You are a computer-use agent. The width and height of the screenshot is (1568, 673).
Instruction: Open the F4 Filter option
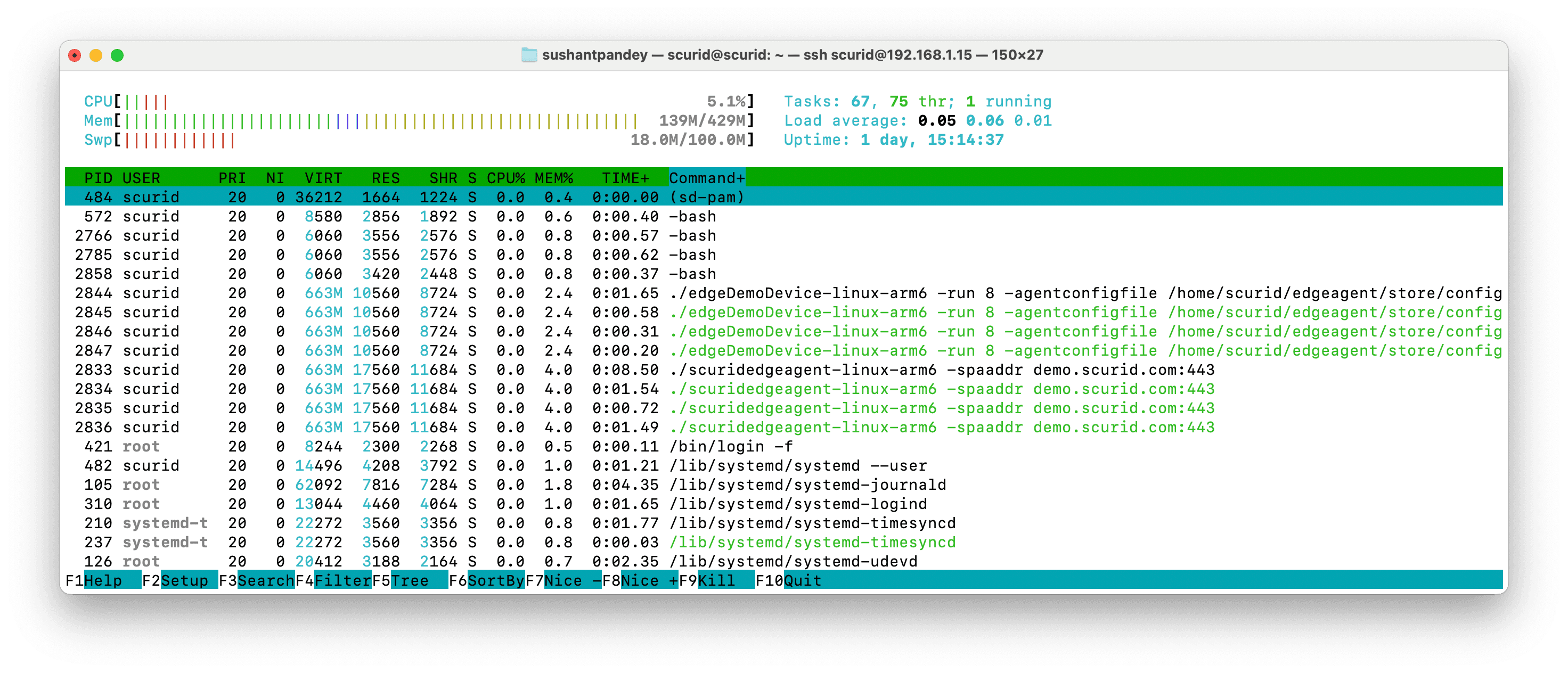pyautogui.click(x=341, y=580)
